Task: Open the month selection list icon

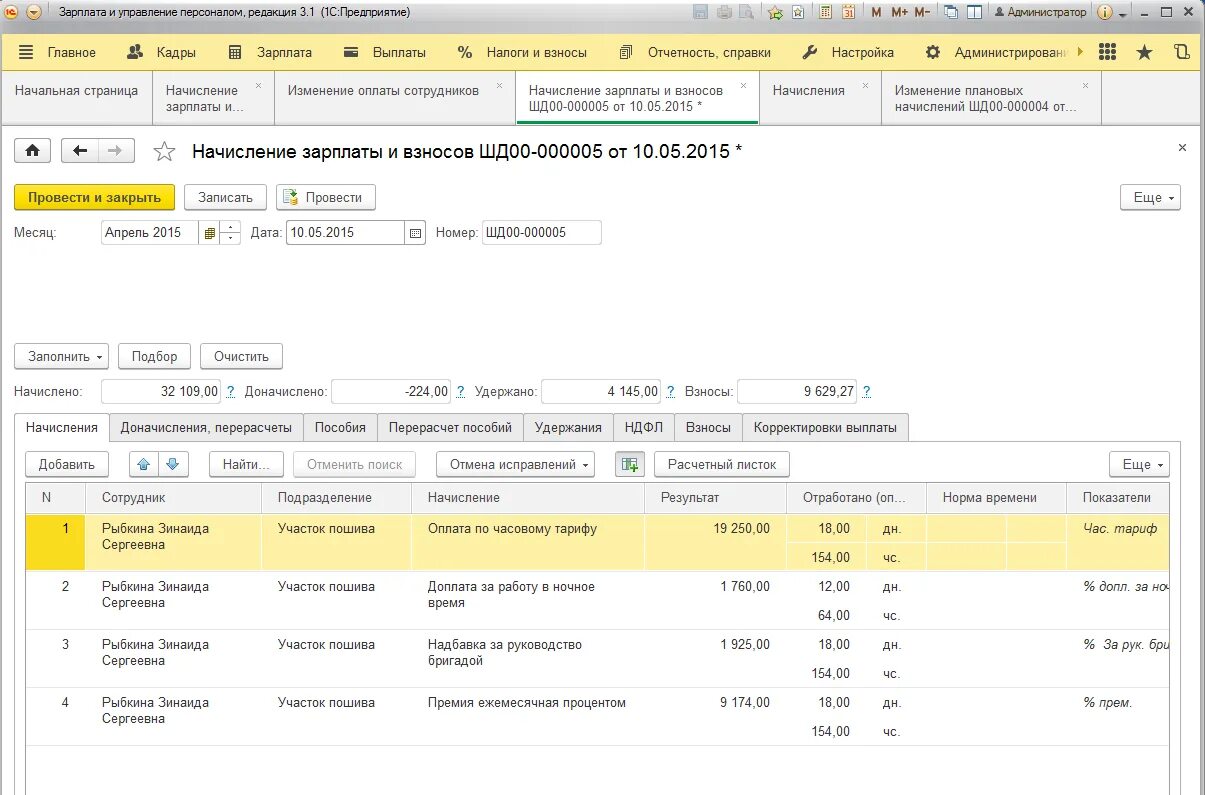Action: click(x=210, y=233)
